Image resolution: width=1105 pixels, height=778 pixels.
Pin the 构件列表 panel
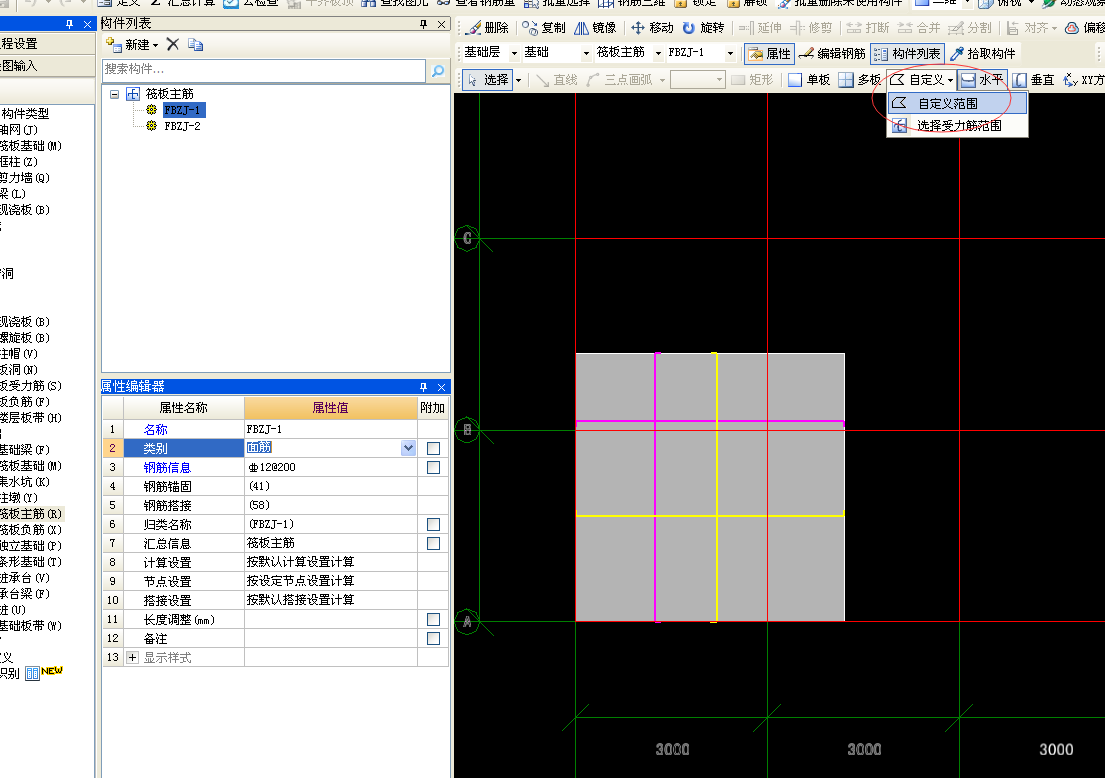tap(424, 24)
